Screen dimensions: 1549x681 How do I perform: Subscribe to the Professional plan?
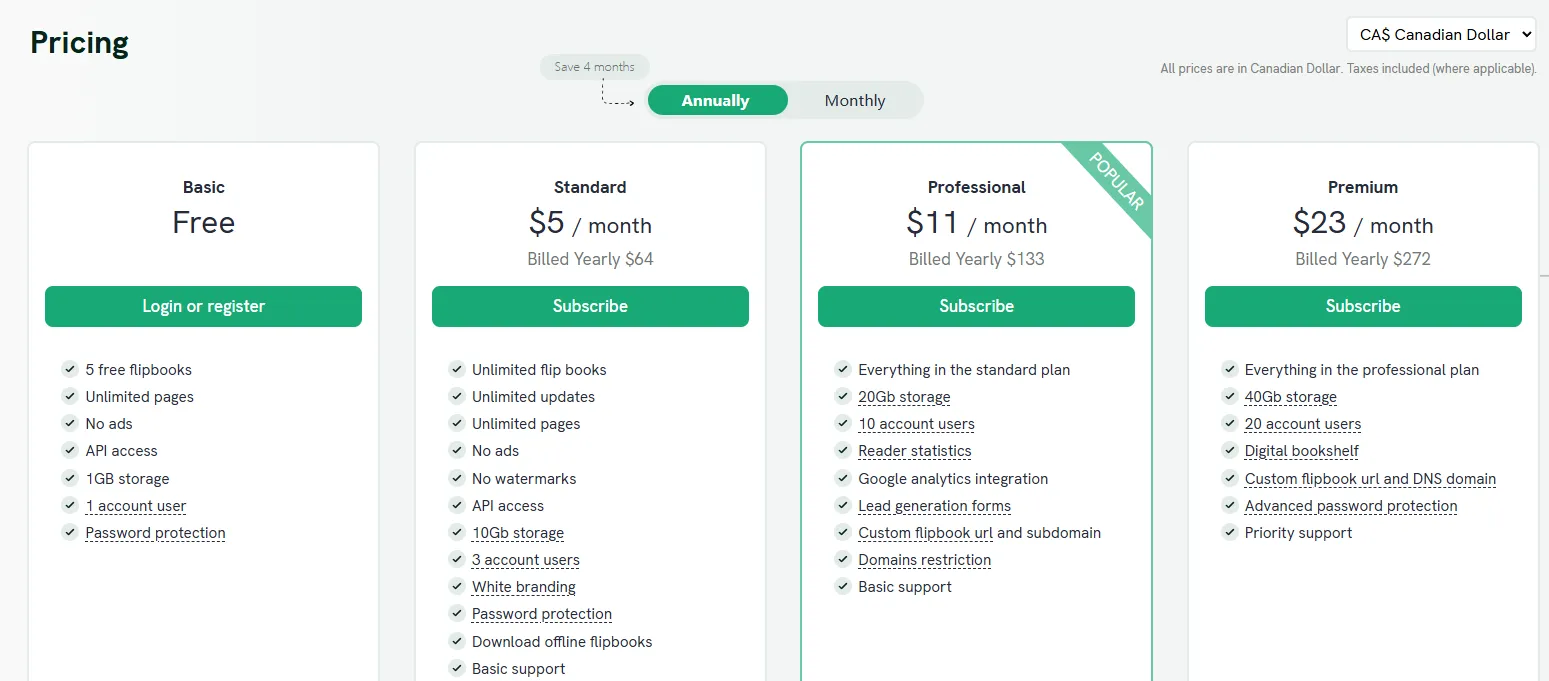pos(976,306)
